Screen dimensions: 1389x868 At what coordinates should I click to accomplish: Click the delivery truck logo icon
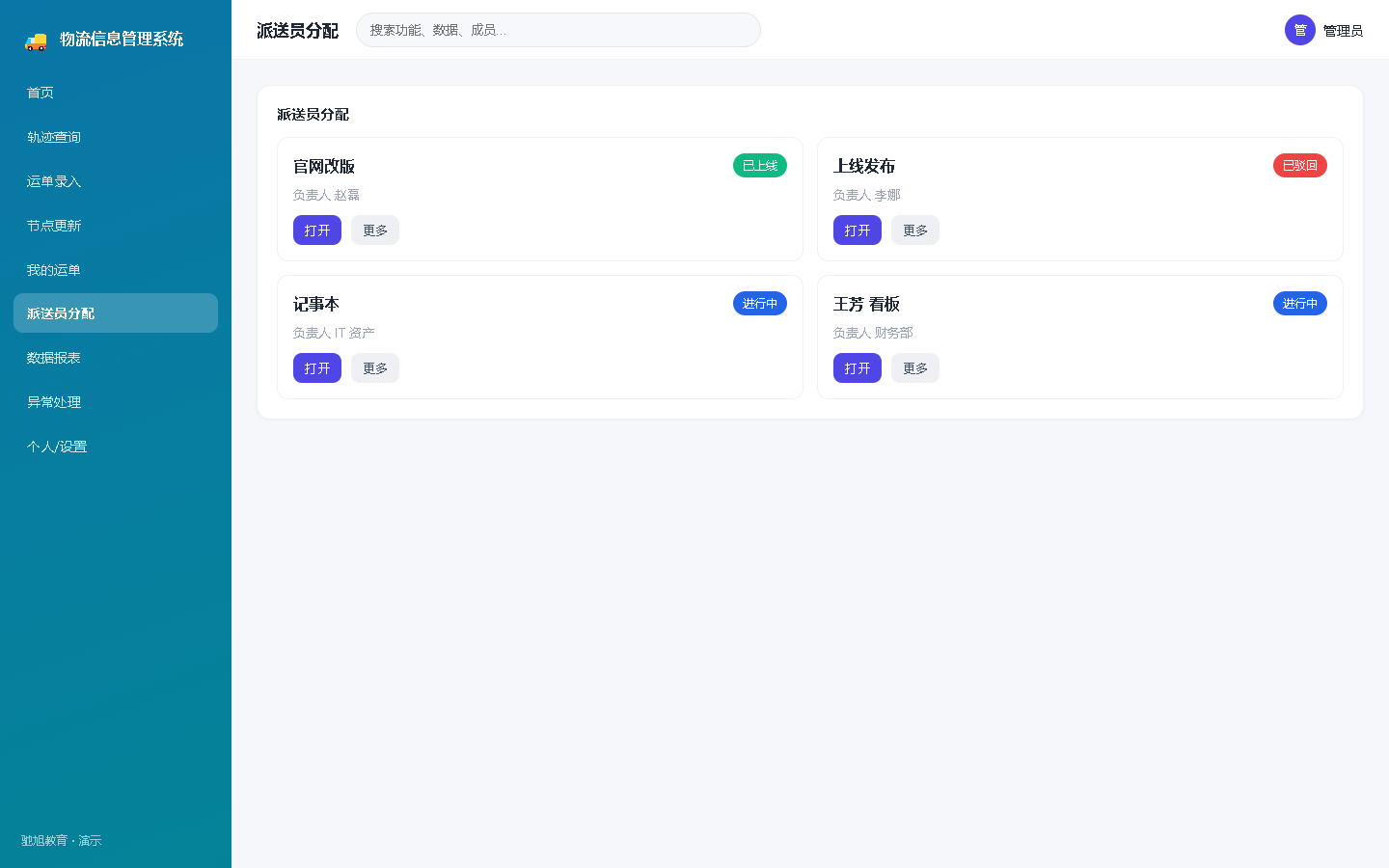36,41
